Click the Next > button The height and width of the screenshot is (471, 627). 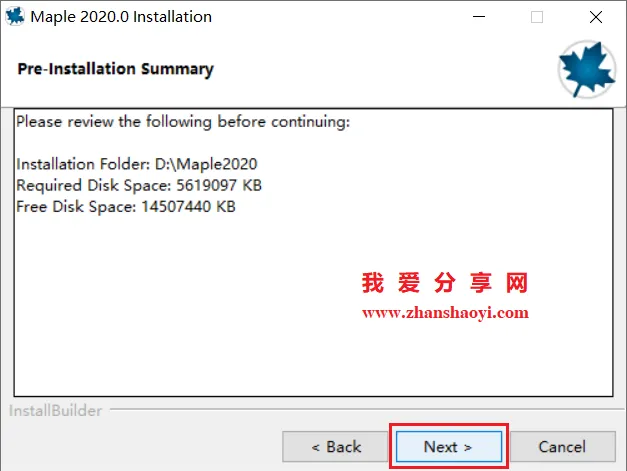(449, 446)
